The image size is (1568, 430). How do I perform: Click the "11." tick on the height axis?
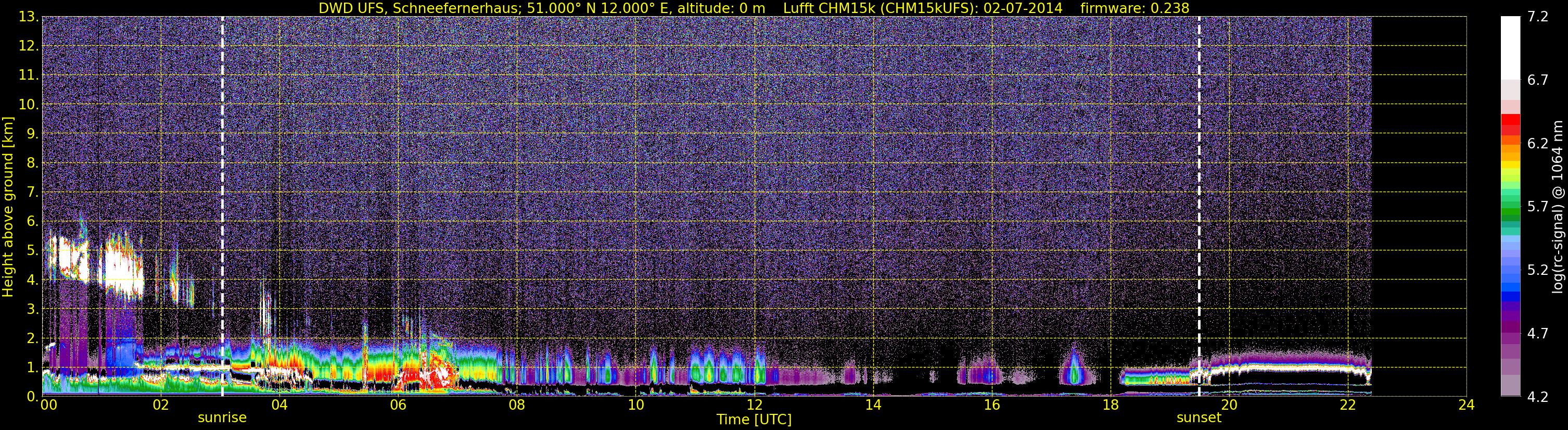click(28, 75)
